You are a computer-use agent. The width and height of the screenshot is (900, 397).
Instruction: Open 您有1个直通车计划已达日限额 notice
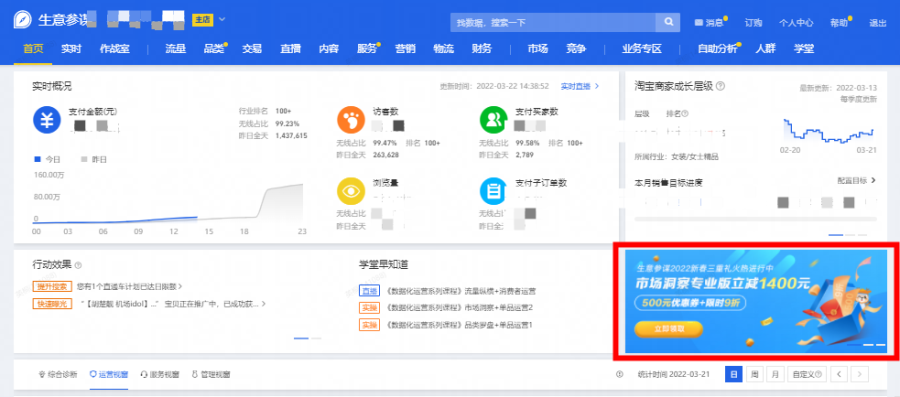[130, 286]
